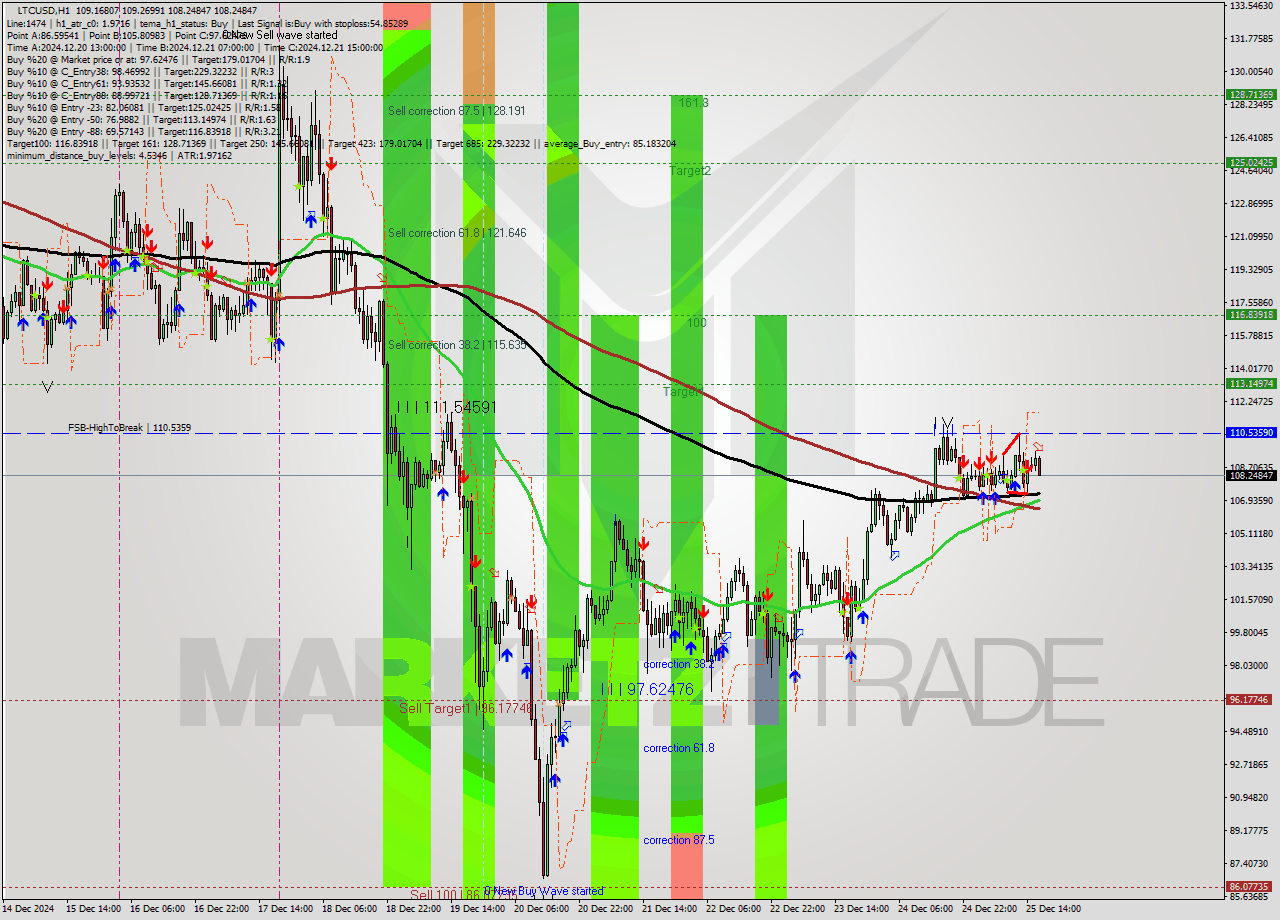This screenshot has height=920, width=1280.
Task: Select the green 128.71369 price label
Action: (1251, 94)
